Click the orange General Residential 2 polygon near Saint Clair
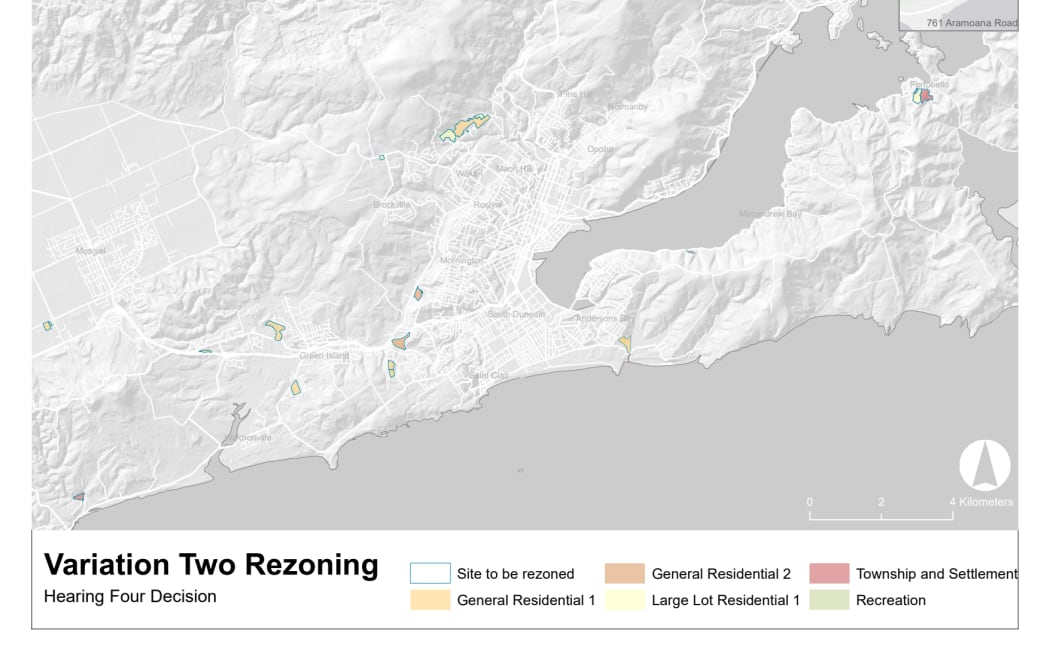Screen dimensions: 1050x656 (400, 343)
